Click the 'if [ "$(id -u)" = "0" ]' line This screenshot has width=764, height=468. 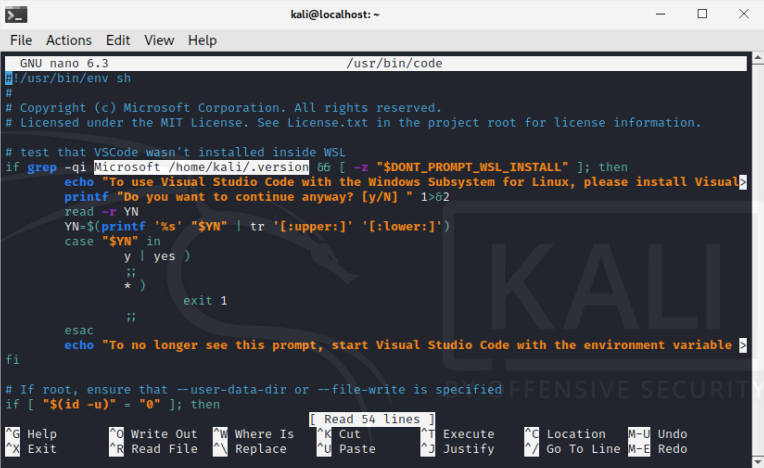coord(113,404)
